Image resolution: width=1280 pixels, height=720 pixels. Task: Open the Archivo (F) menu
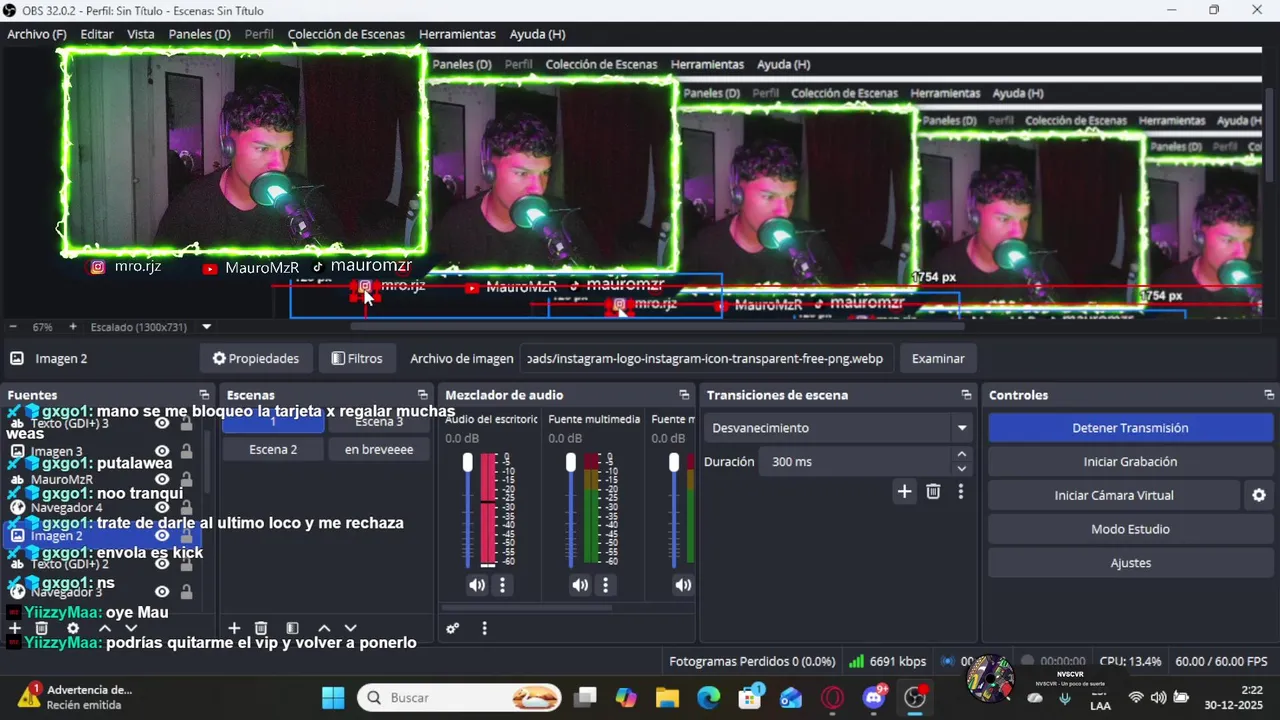coord(37,34)
